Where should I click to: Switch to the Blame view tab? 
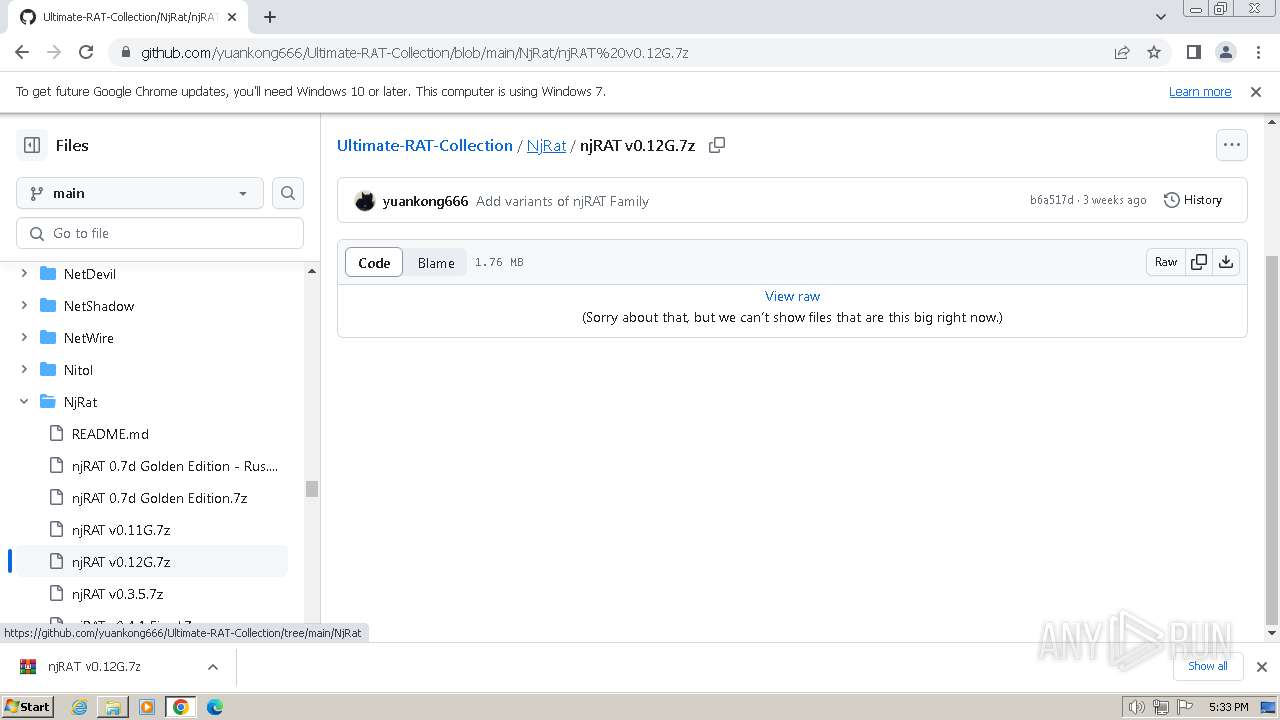[x=436, y=262]
